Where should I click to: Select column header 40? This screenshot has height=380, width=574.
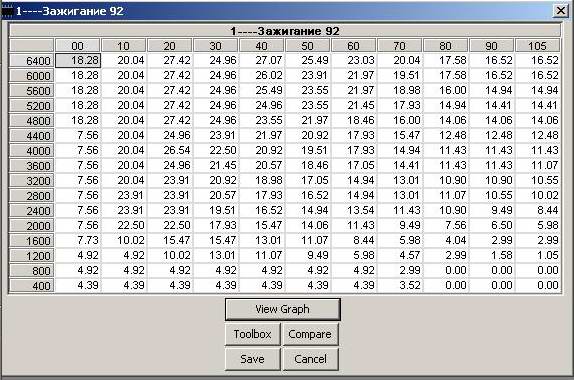pos(261,46)
